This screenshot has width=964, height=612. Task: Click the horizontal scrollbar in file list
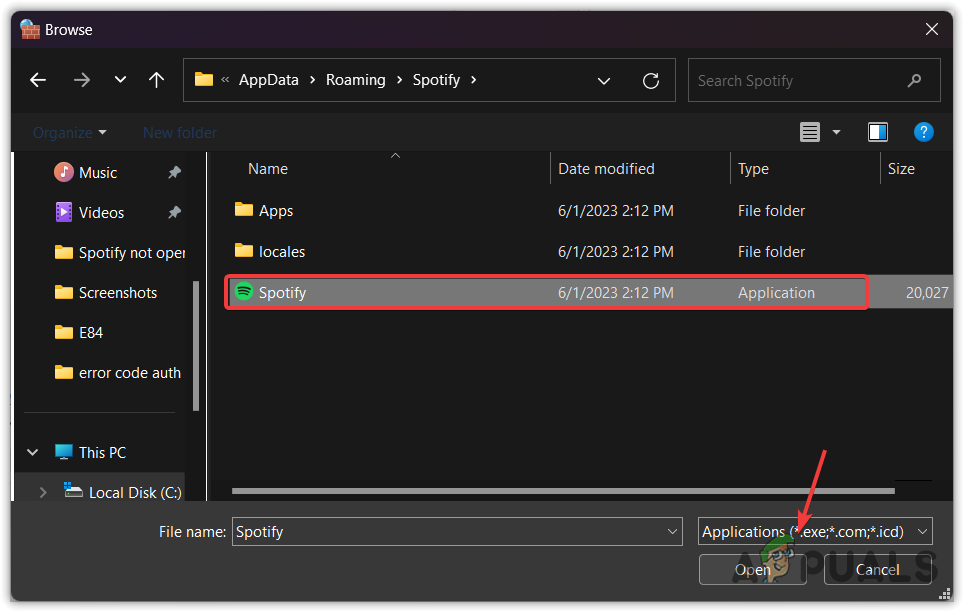point(563,491)
